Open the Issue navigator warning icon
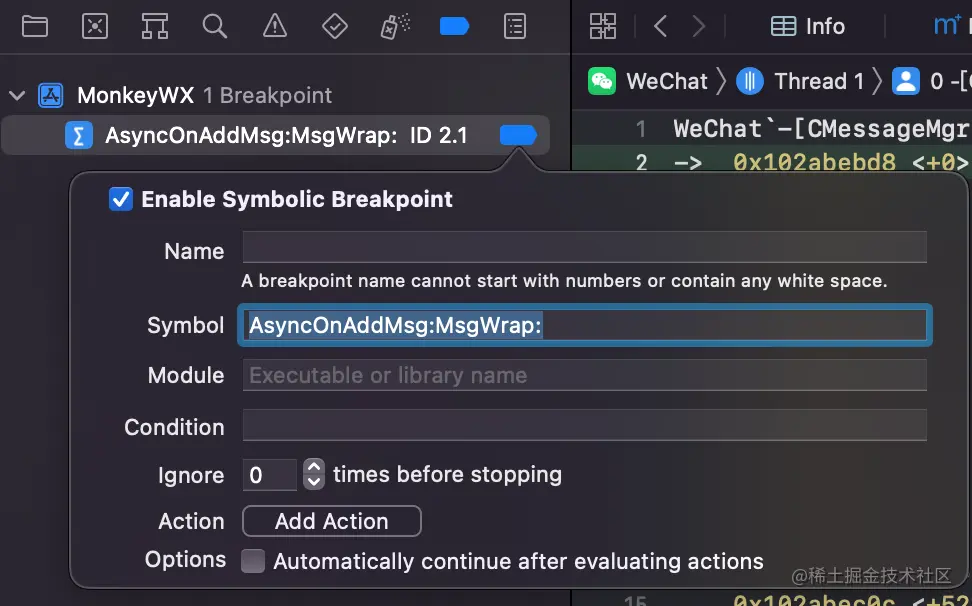This screenshot has width=972, height=606. [x=275, y=27]
